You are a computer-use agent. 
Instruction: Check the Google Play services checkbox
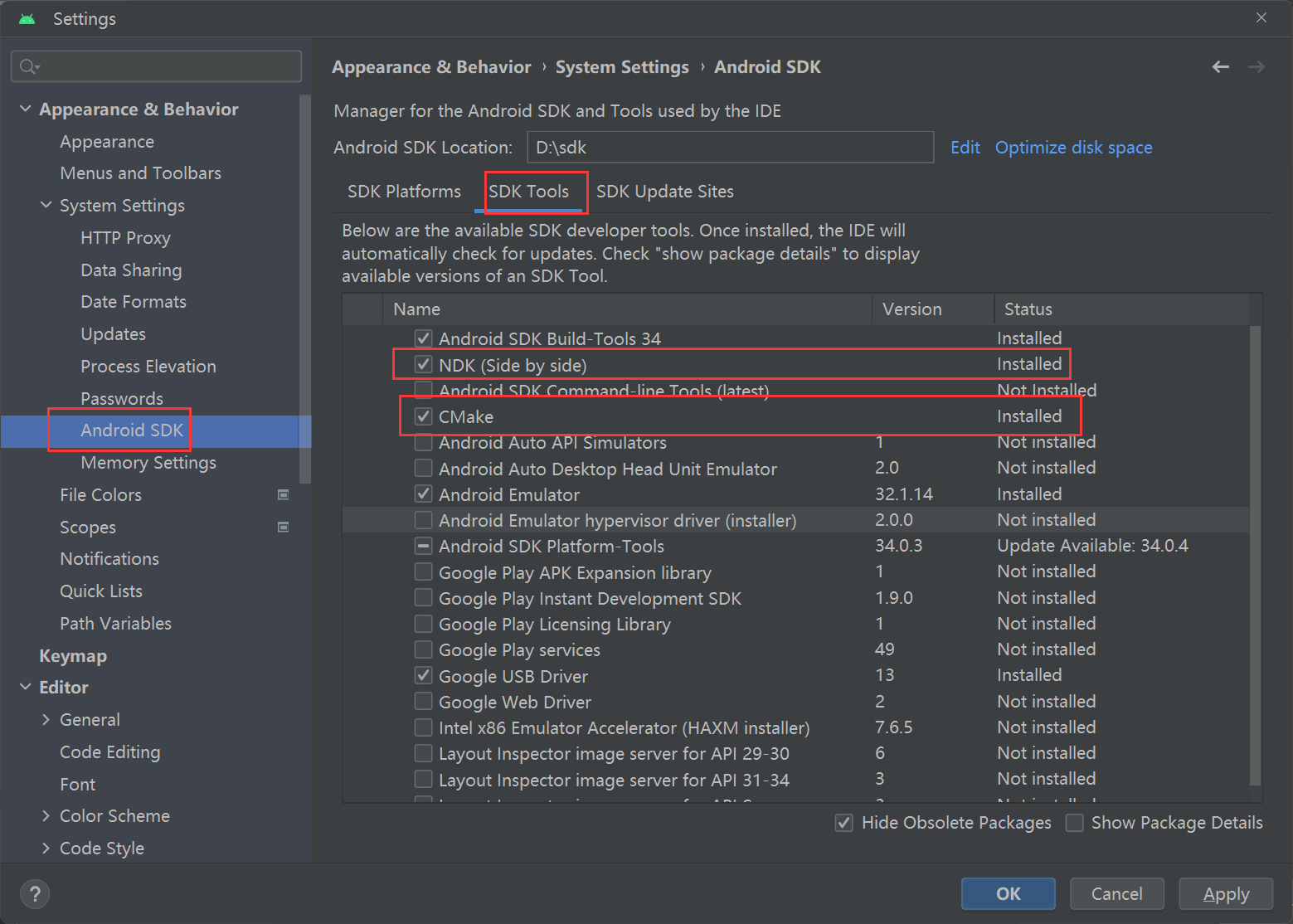(424, 649)
